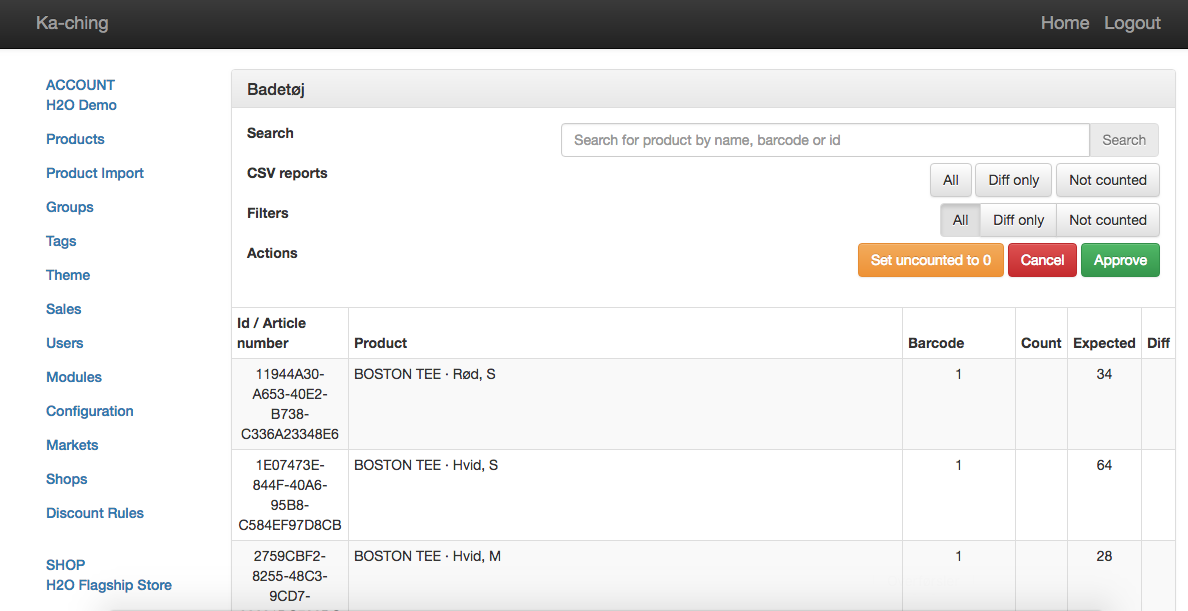This screenshot has width=1188, height=611.
Task: Approve the stock count
Action: click(x=1120, y=260)
